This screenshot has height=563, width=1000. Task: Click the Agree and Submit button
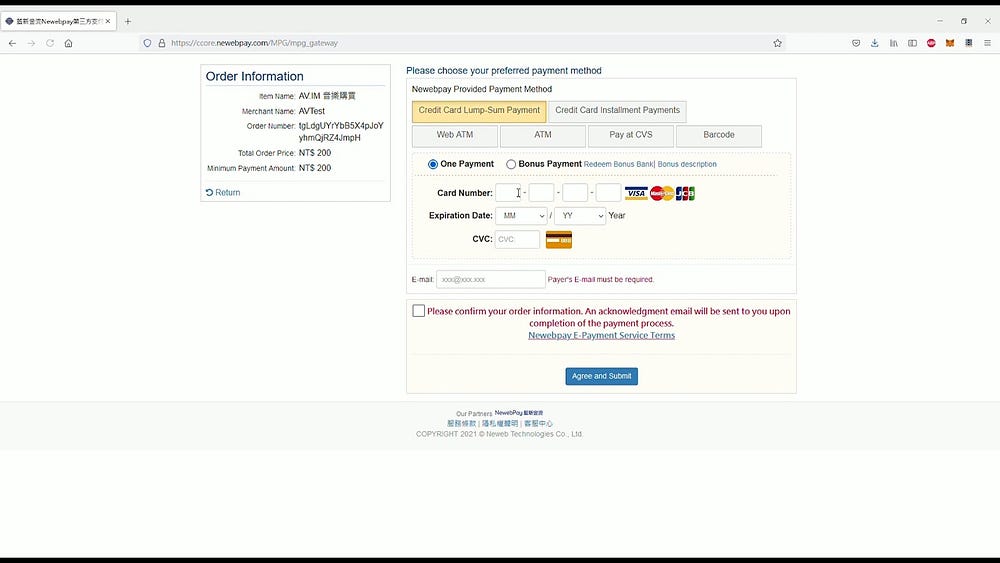coord(601,376)
